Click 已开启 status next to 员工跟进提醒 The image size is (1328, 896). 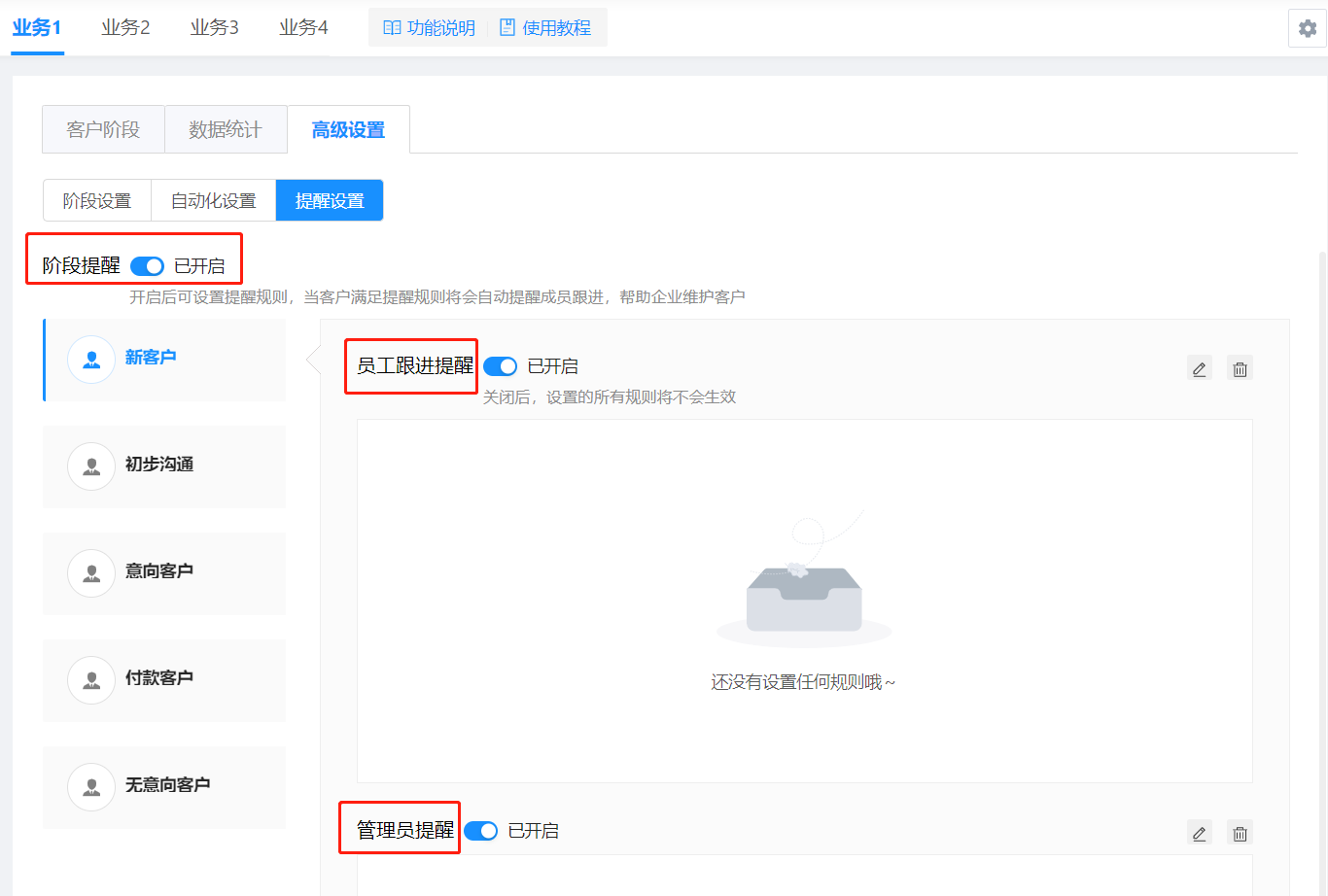pyautogui.click(x=552, y=366)
